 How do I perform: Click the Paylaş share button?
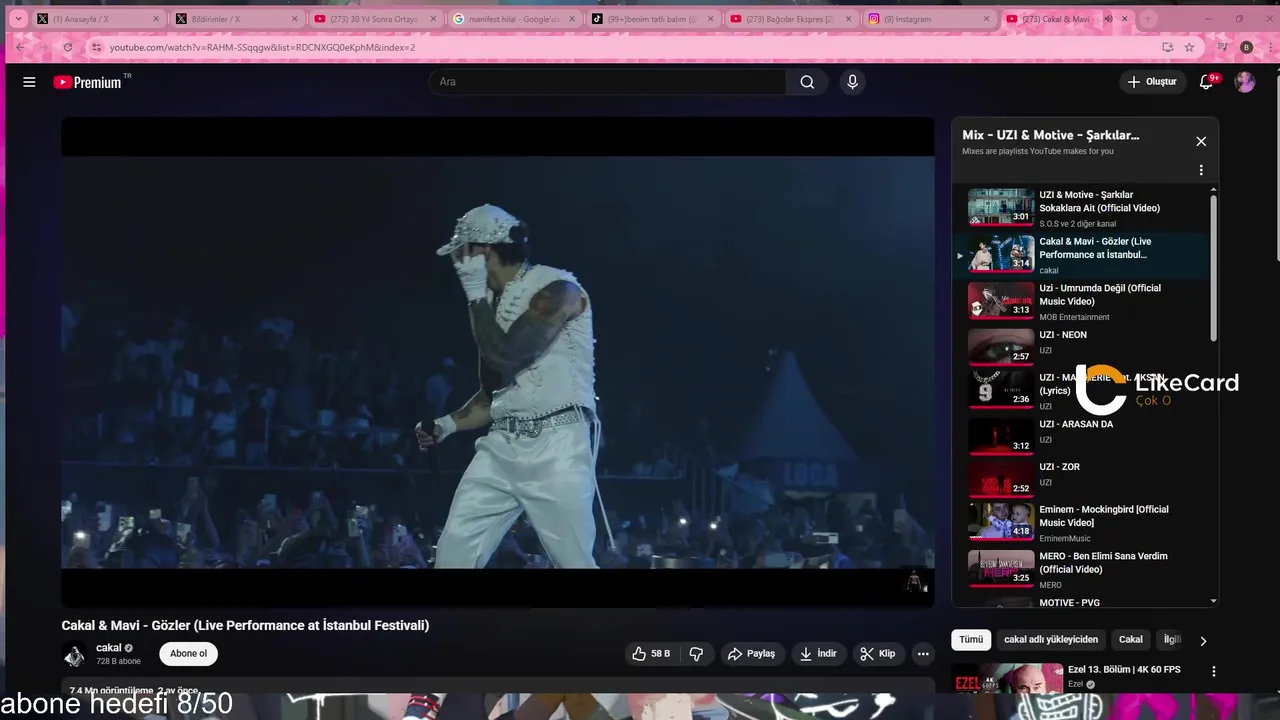point(751,654)
